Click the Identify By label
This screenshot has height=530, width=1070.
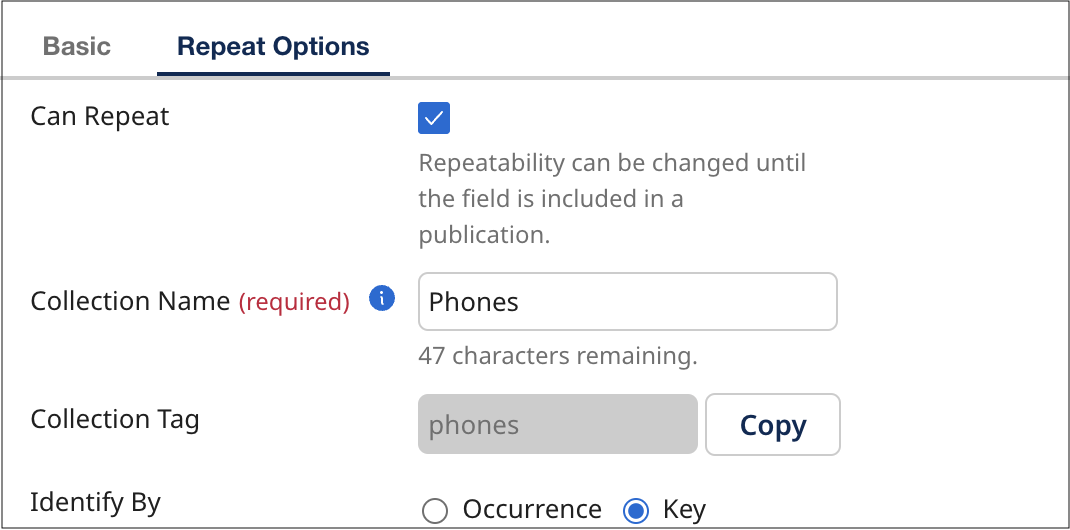(x=95, y=501)
